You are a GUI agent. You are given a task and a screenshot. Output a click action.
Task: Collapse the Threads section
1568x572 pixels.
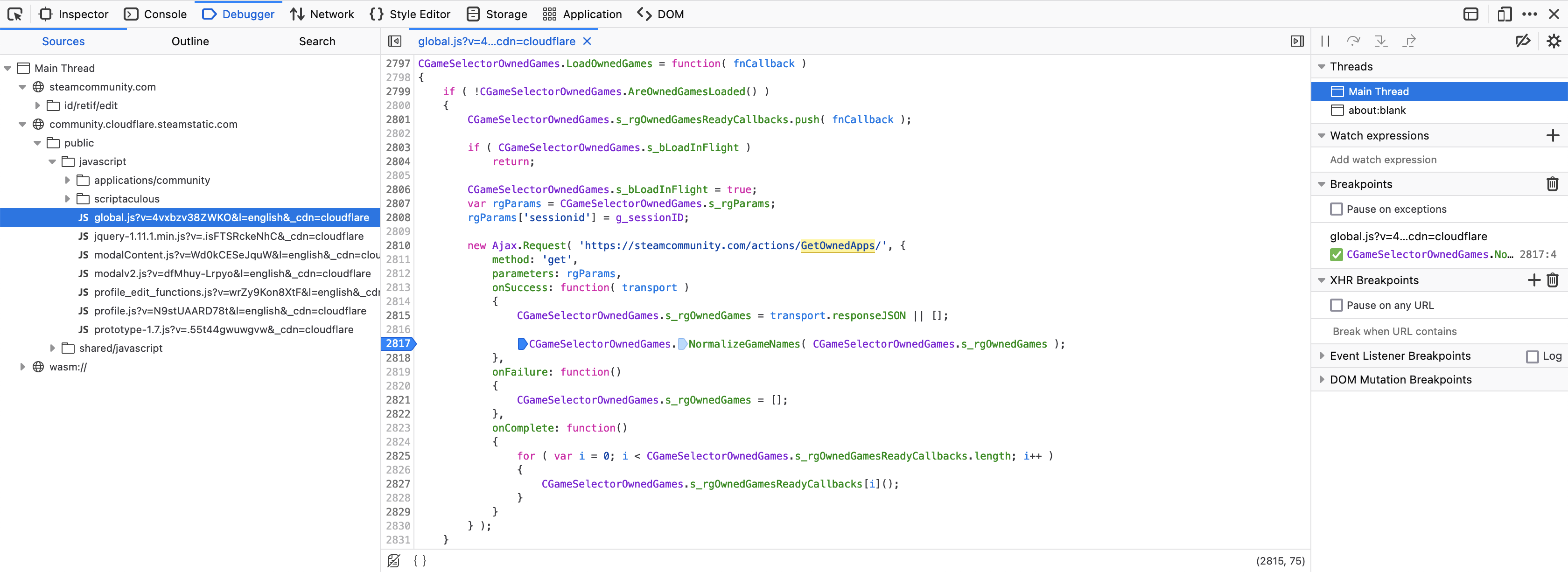[1322, 67]
